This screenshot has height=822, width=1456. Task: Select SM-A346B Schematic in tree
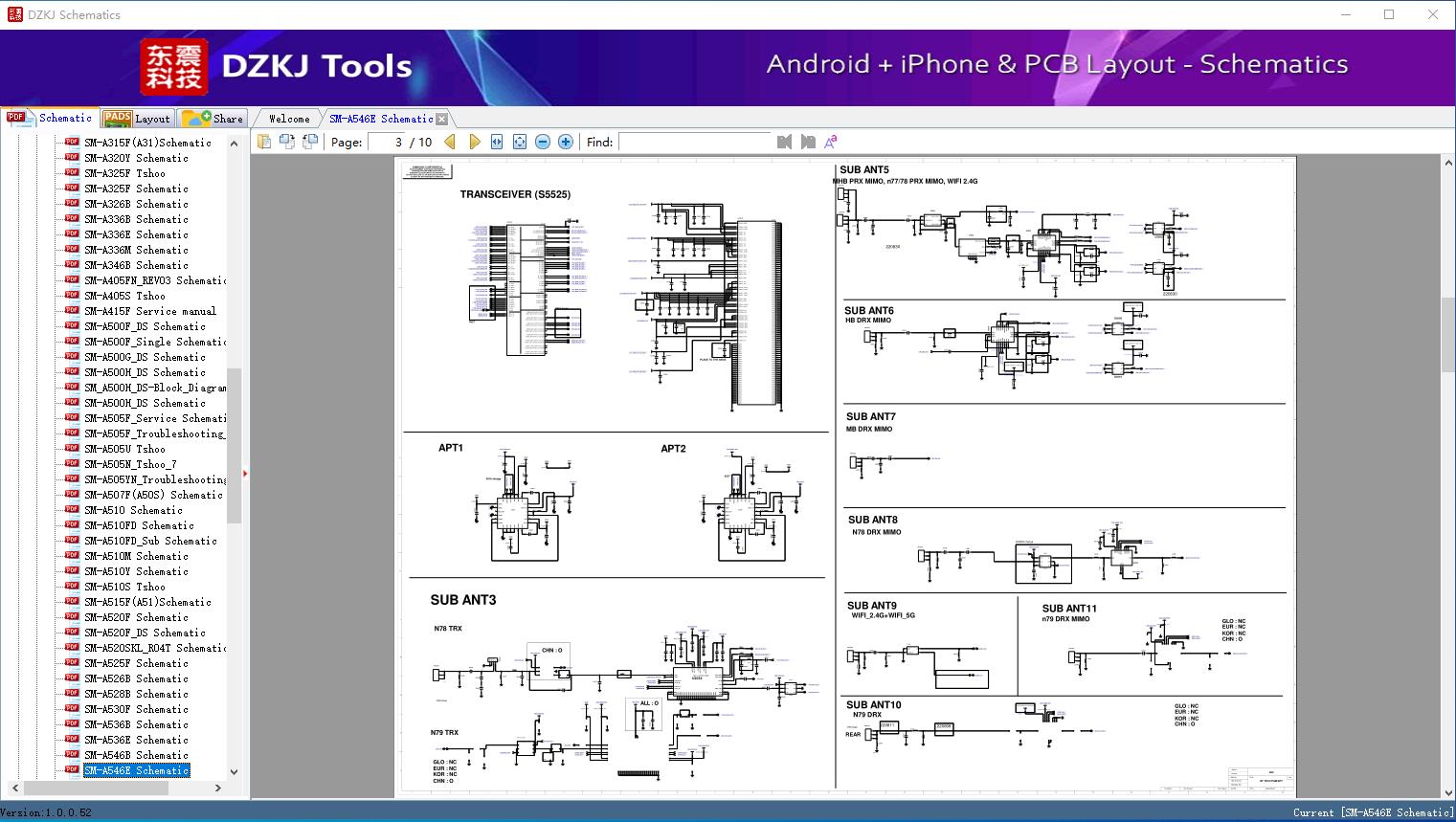point(136,265)
